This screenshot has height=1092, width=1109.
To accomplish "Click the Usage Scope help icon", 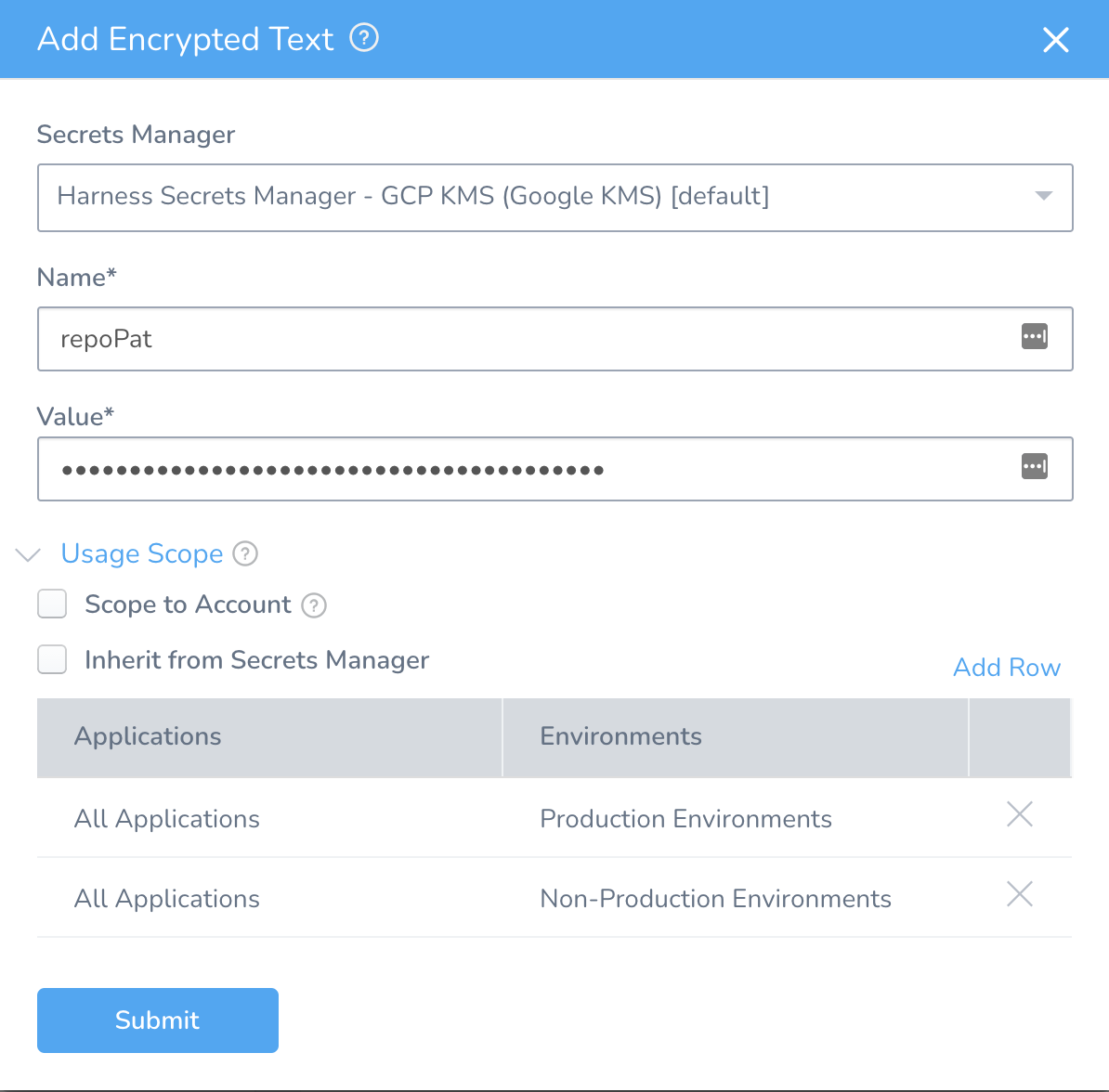I will pyautogui.click(x=245, y=554).
